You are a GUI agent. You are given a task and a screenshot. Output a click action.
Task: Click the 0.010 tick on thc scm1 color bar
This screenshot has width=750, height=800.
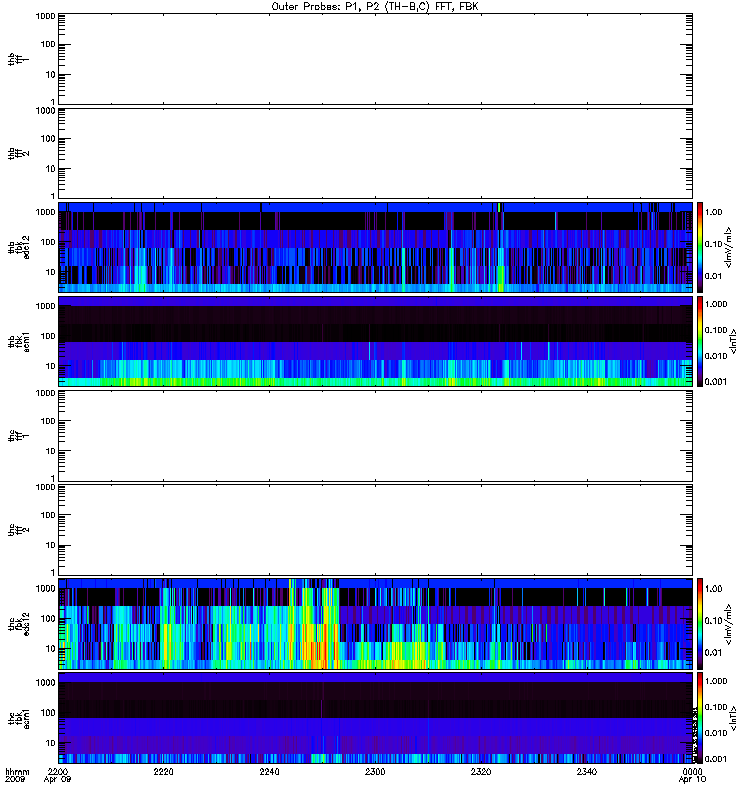coord(716,733)
